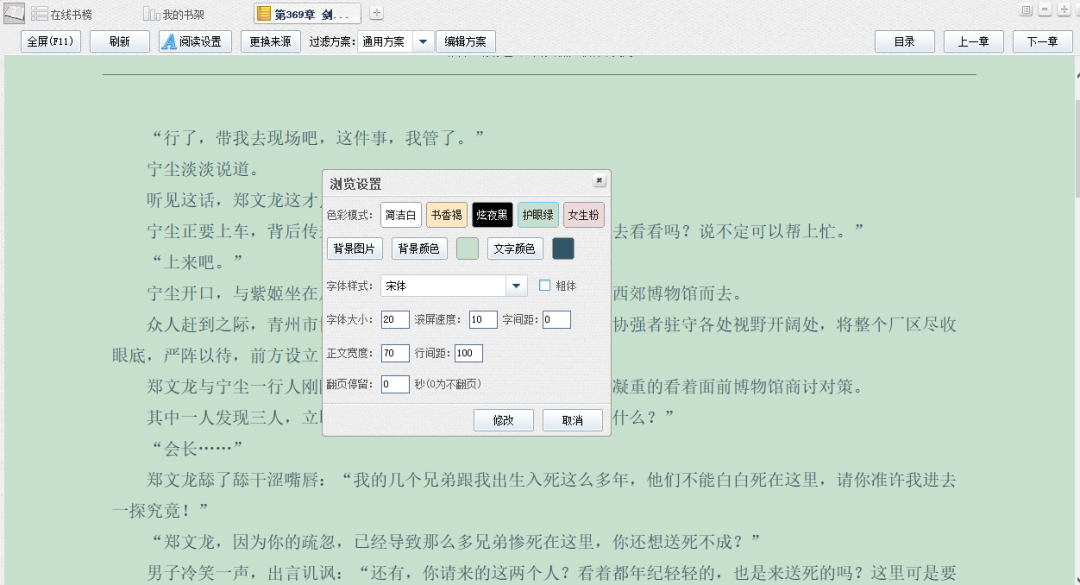Click 编辑方案 edit scheme button
The image size is (1080, 585).
tap(465, 41)
